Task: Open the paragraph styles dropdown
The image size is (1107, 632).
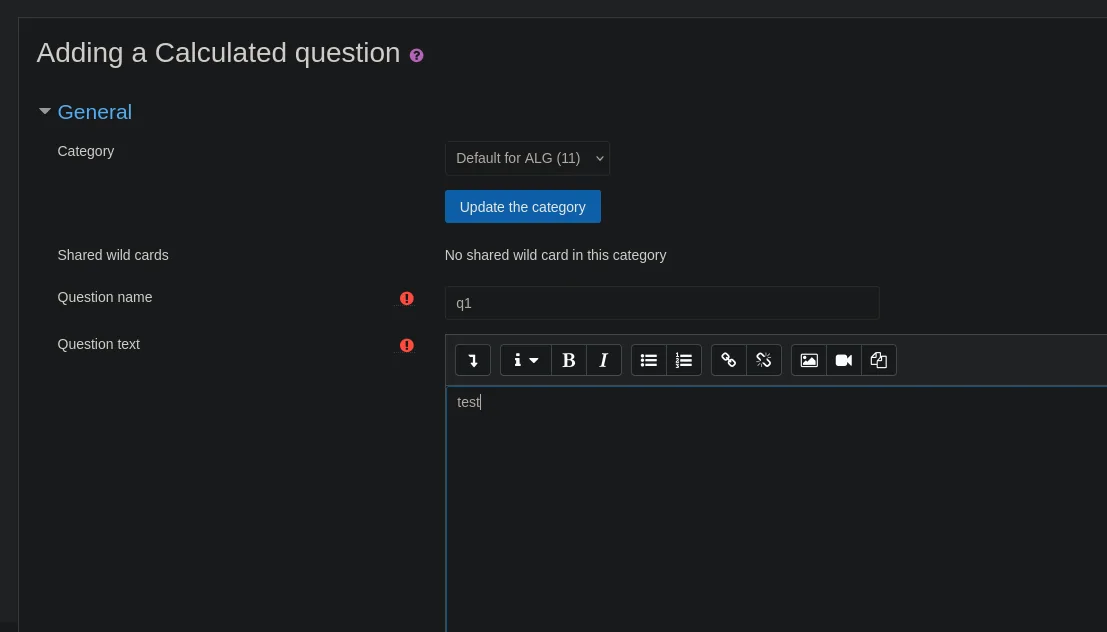Action: tap(526, 360)
